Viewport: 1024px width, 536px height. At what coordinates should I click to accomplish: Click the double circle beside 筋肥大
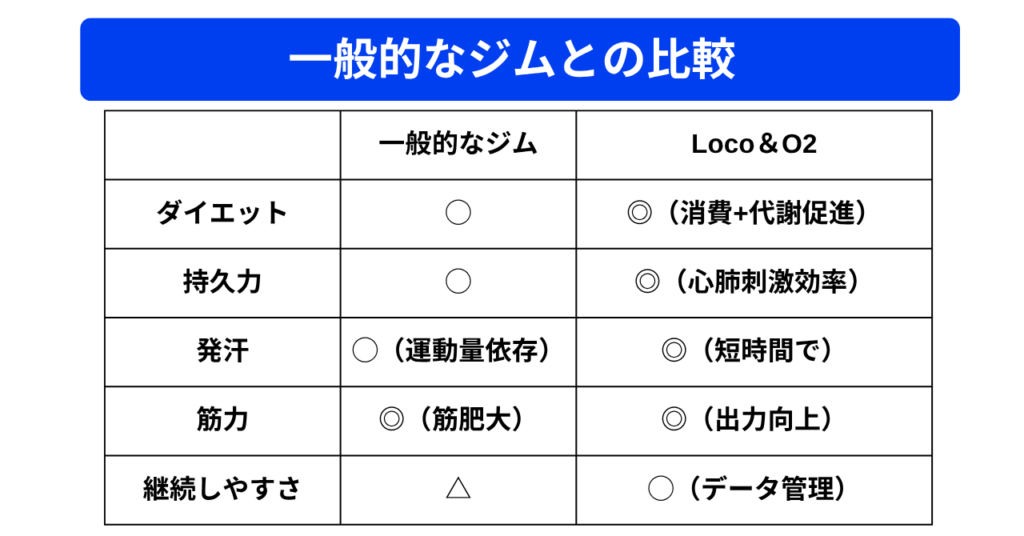(391, 420)
